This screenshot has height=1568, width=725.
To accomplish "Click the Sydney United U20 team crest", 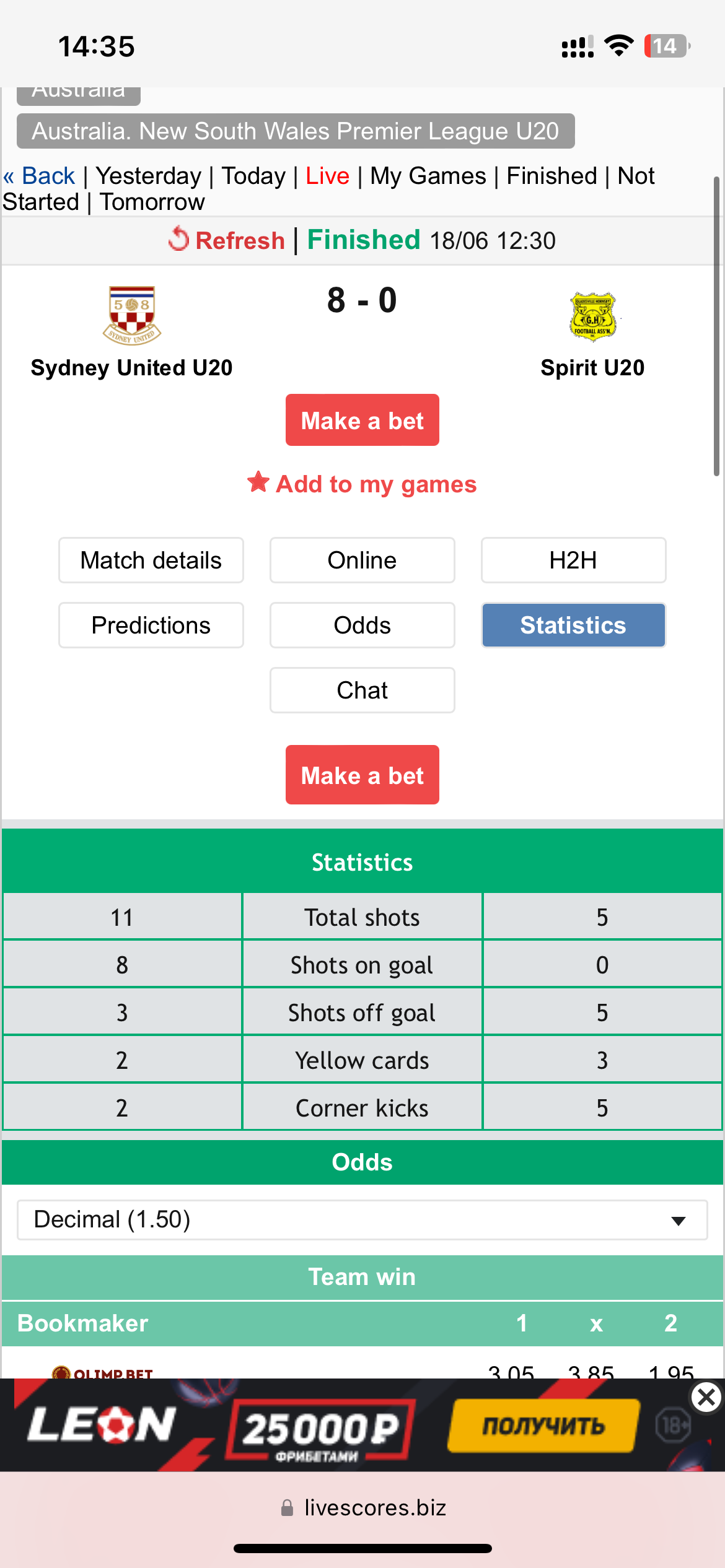I will pos(131,315).
